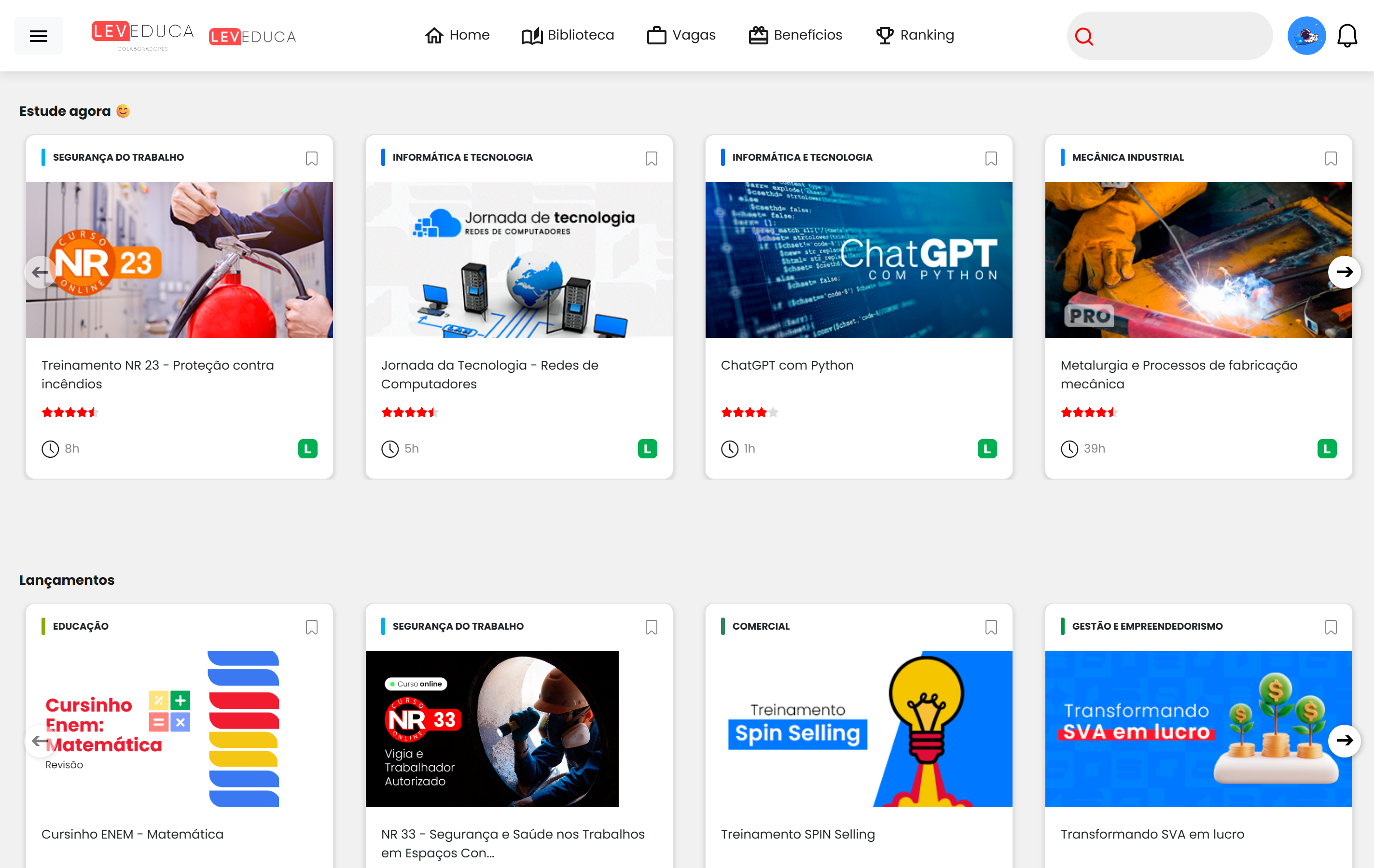This screenshot has width=1374, height=868.
Task: Open the notifications bell
Action: pos(1347,36)
